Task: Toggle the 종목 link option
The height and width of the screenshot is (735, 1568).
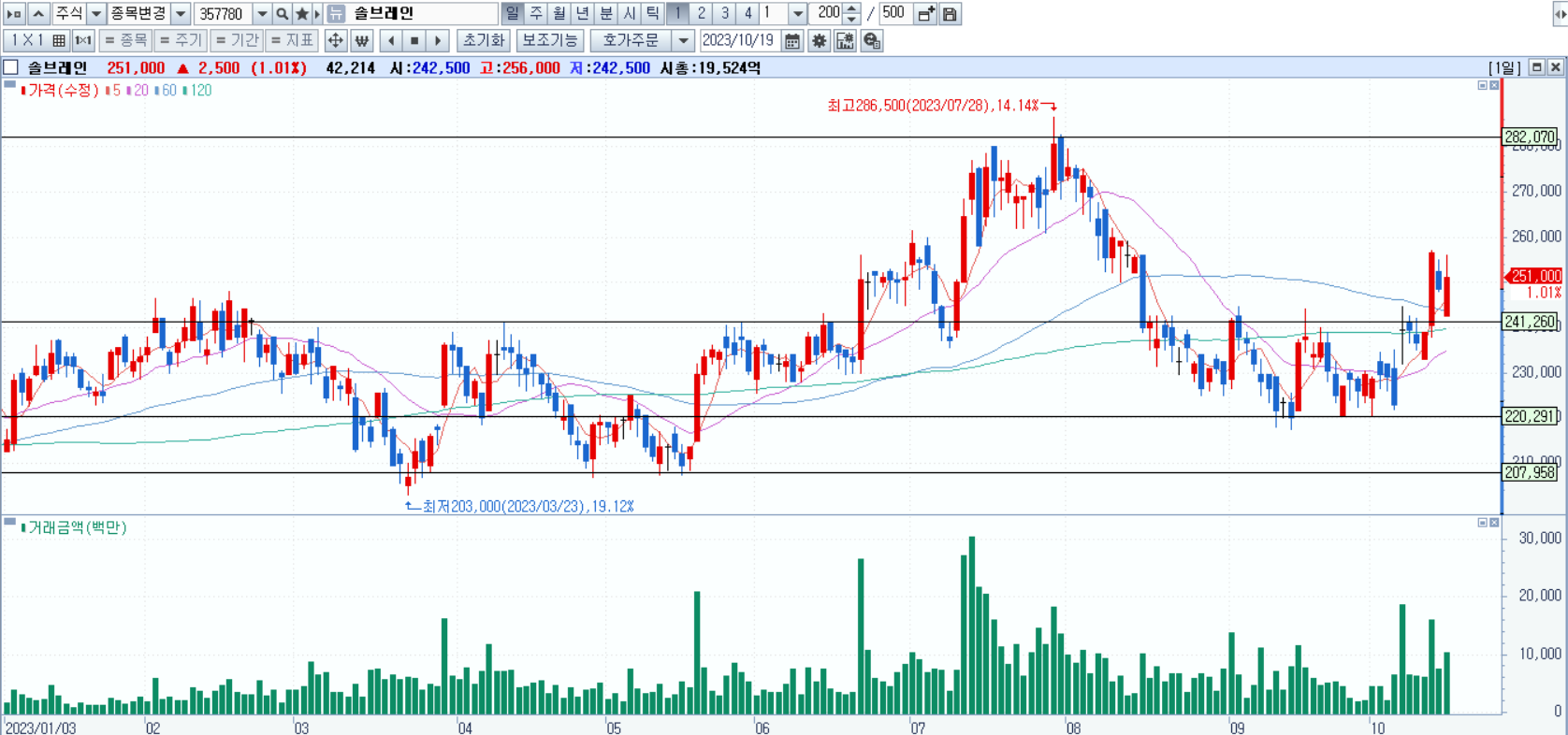Action: click(x=124, y=41)
